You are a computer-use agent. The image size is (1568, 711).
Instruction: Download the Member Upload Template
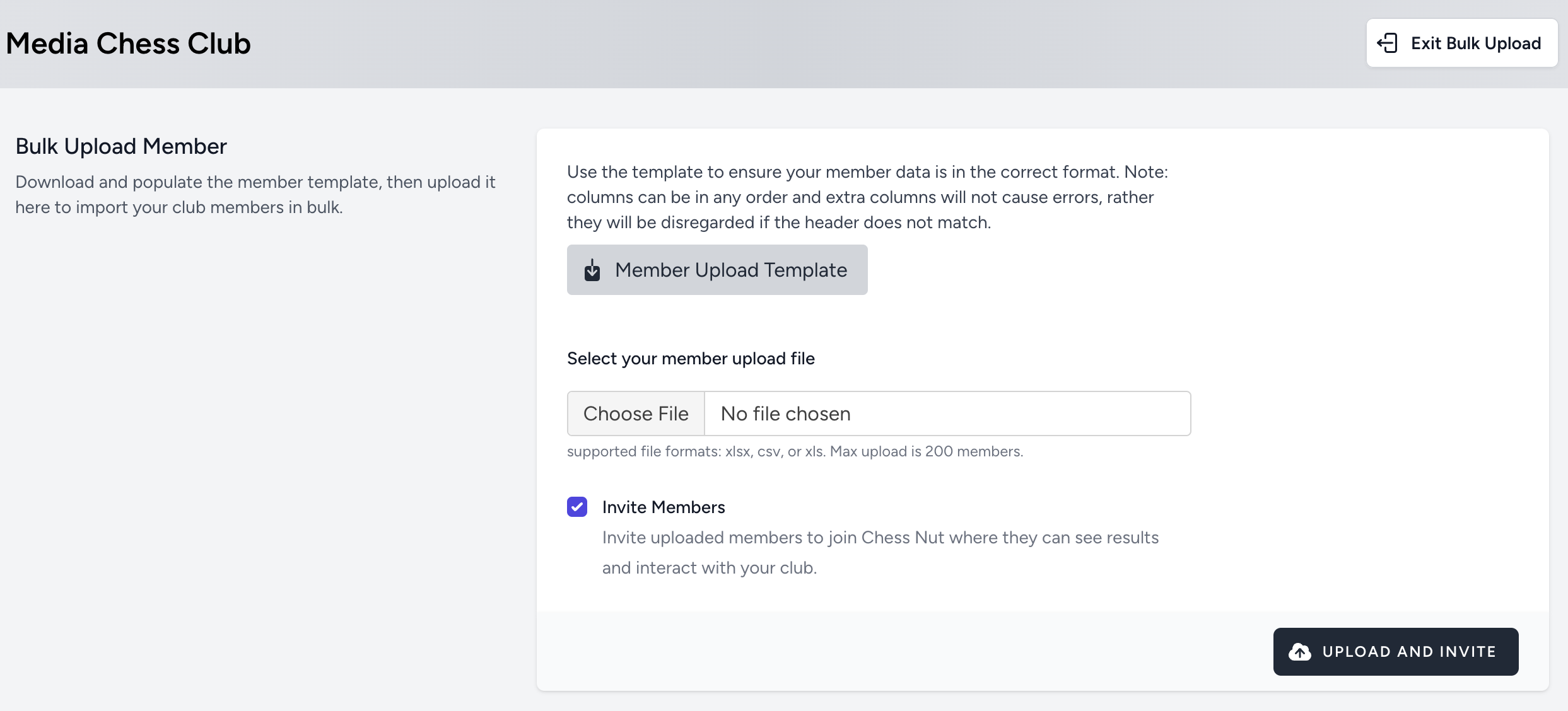(717, 270)
